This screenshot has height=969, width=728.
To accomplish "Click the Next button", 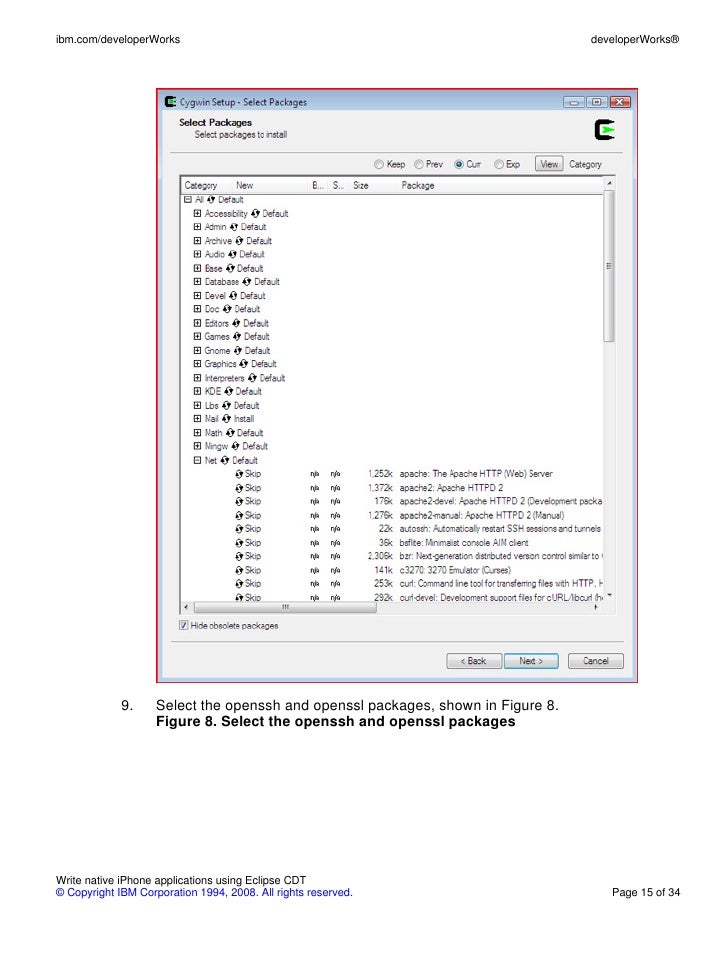I will (531, 661).
